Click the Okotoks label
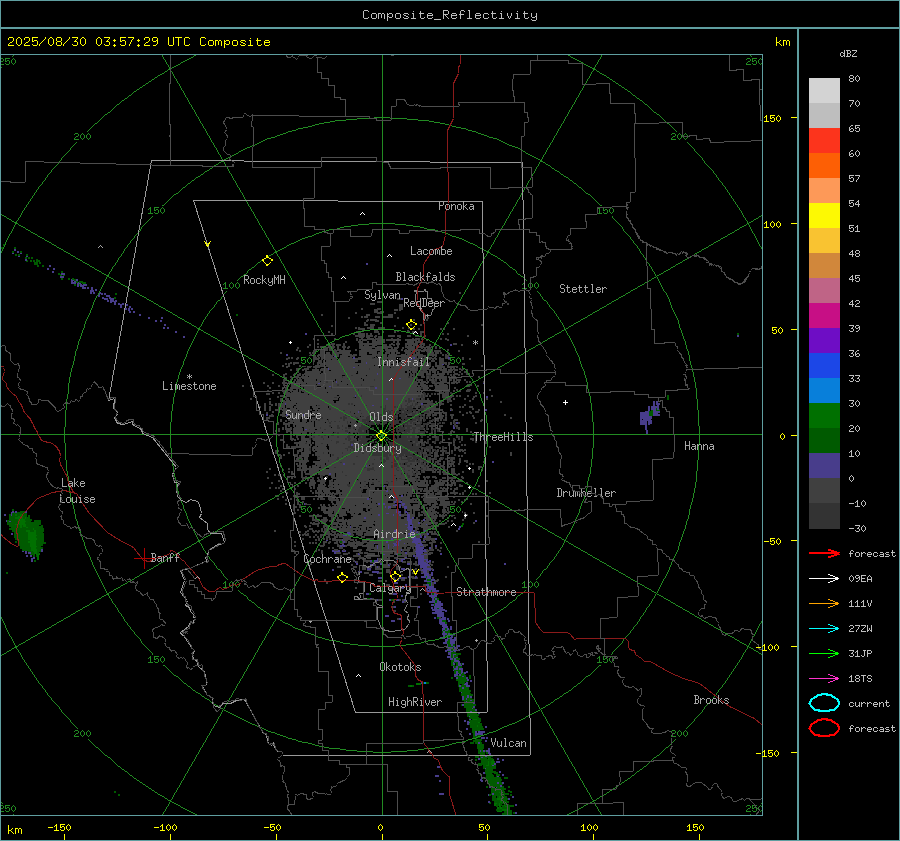900x841 pixels. point(400,666)
